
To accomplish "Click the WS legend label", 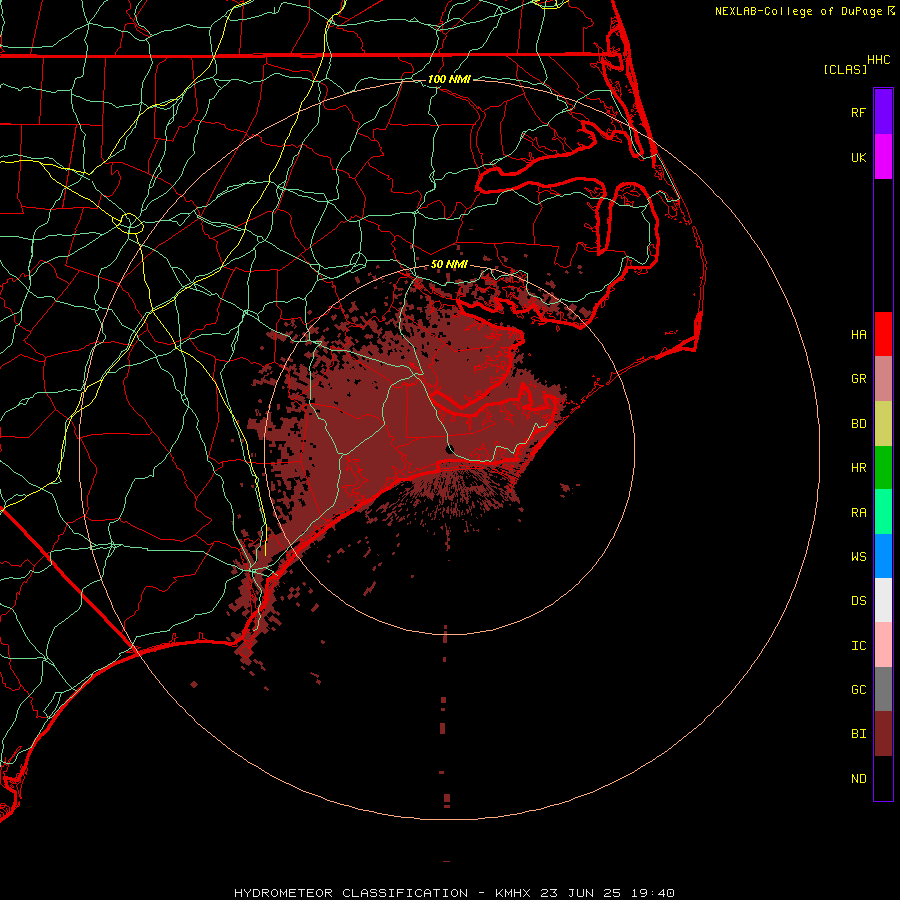I will [858, 556].
